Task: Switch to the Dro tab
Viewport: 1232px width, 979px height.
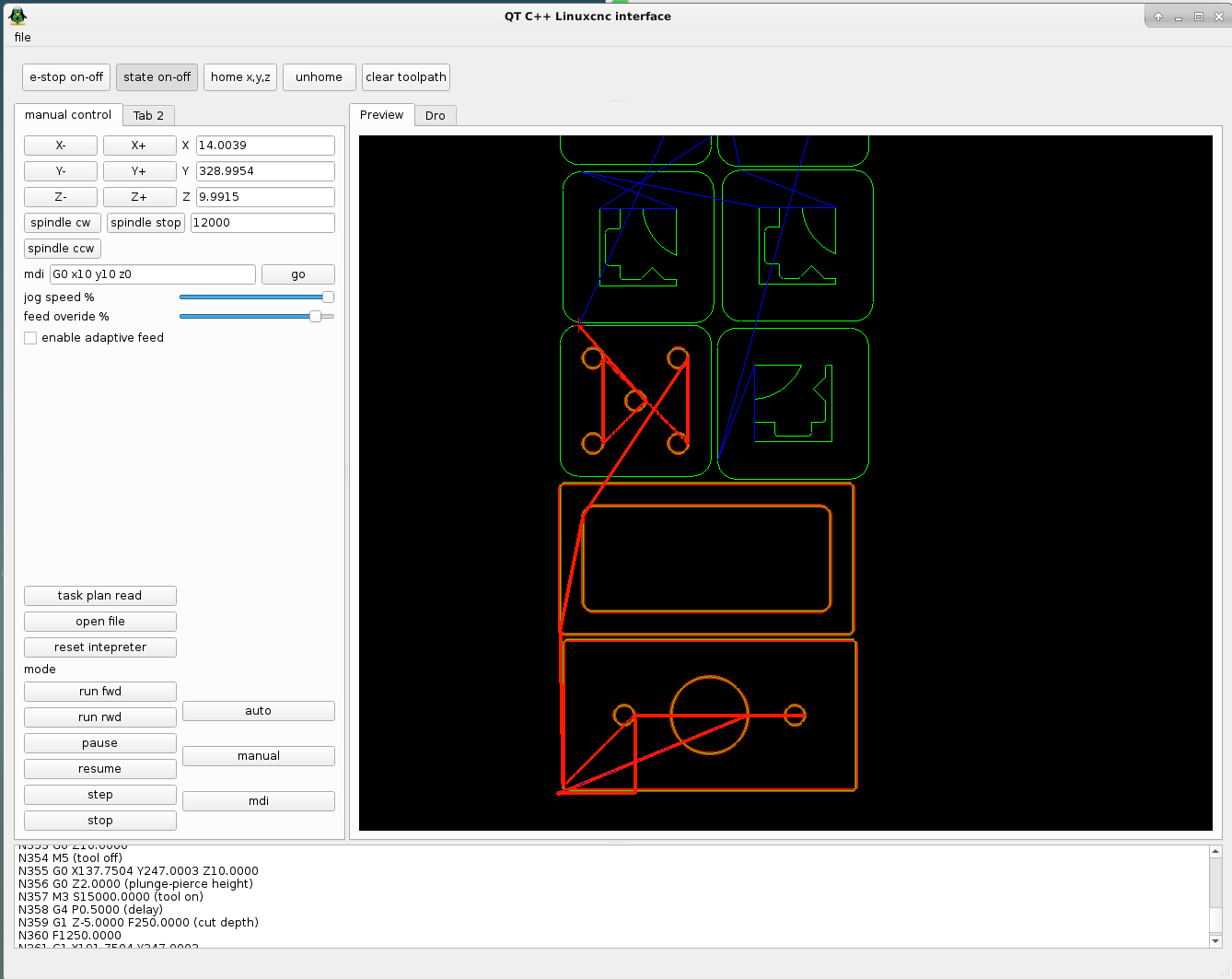Action: 435,116
